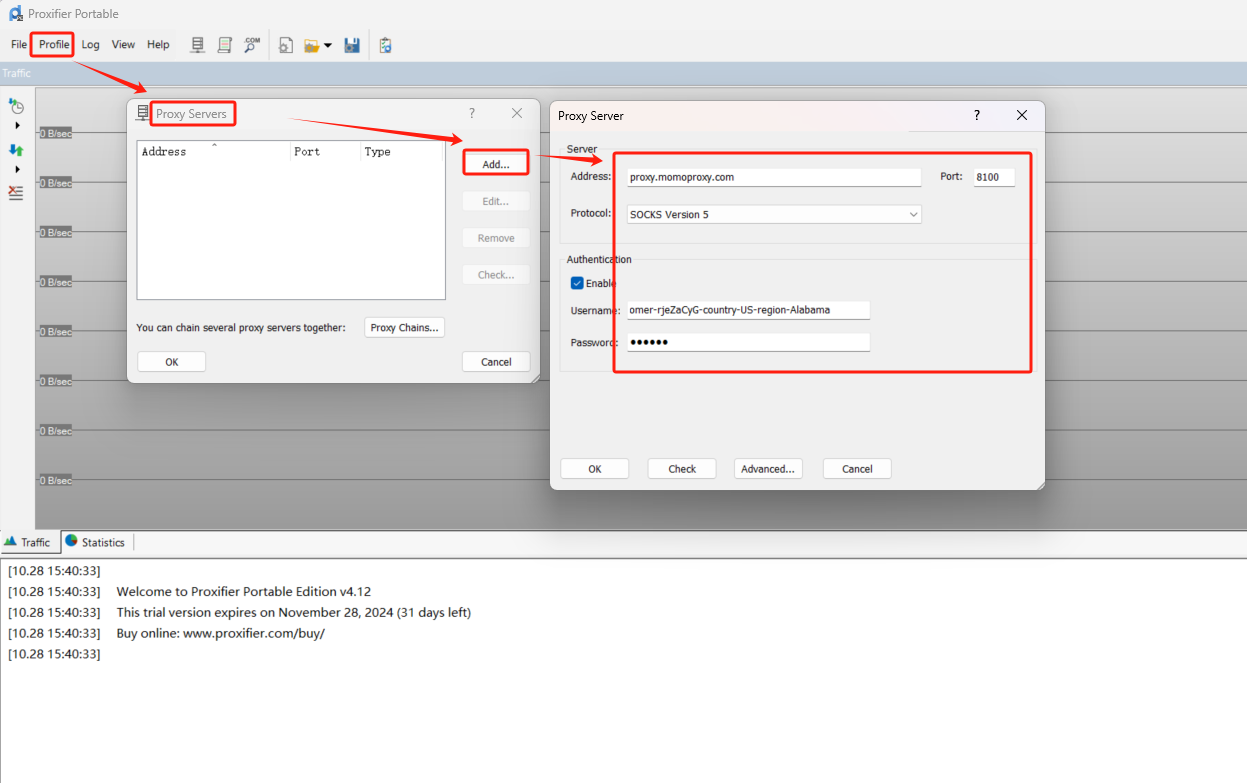
Task: Click the red X clear list icon
Action: (16, 193)
